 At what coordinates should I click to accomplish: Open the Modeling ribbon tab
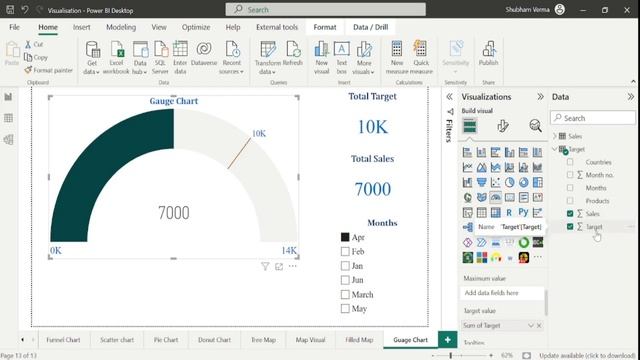pyautogui.click(x=121, y=27)
